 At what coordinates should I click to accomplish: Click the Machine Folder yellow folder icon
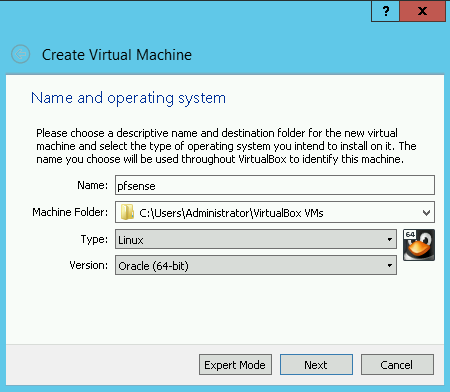[127, 212]
